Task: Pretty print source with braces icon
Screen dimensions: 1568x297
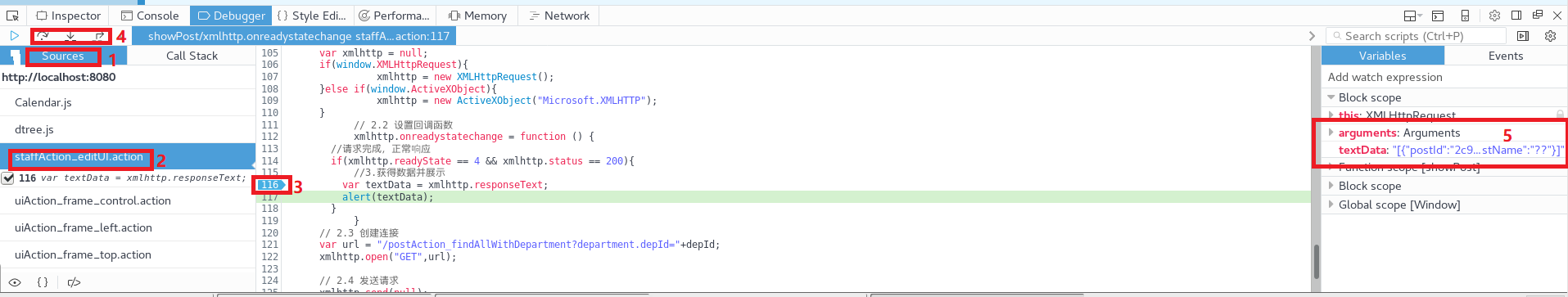Action: 43,282
